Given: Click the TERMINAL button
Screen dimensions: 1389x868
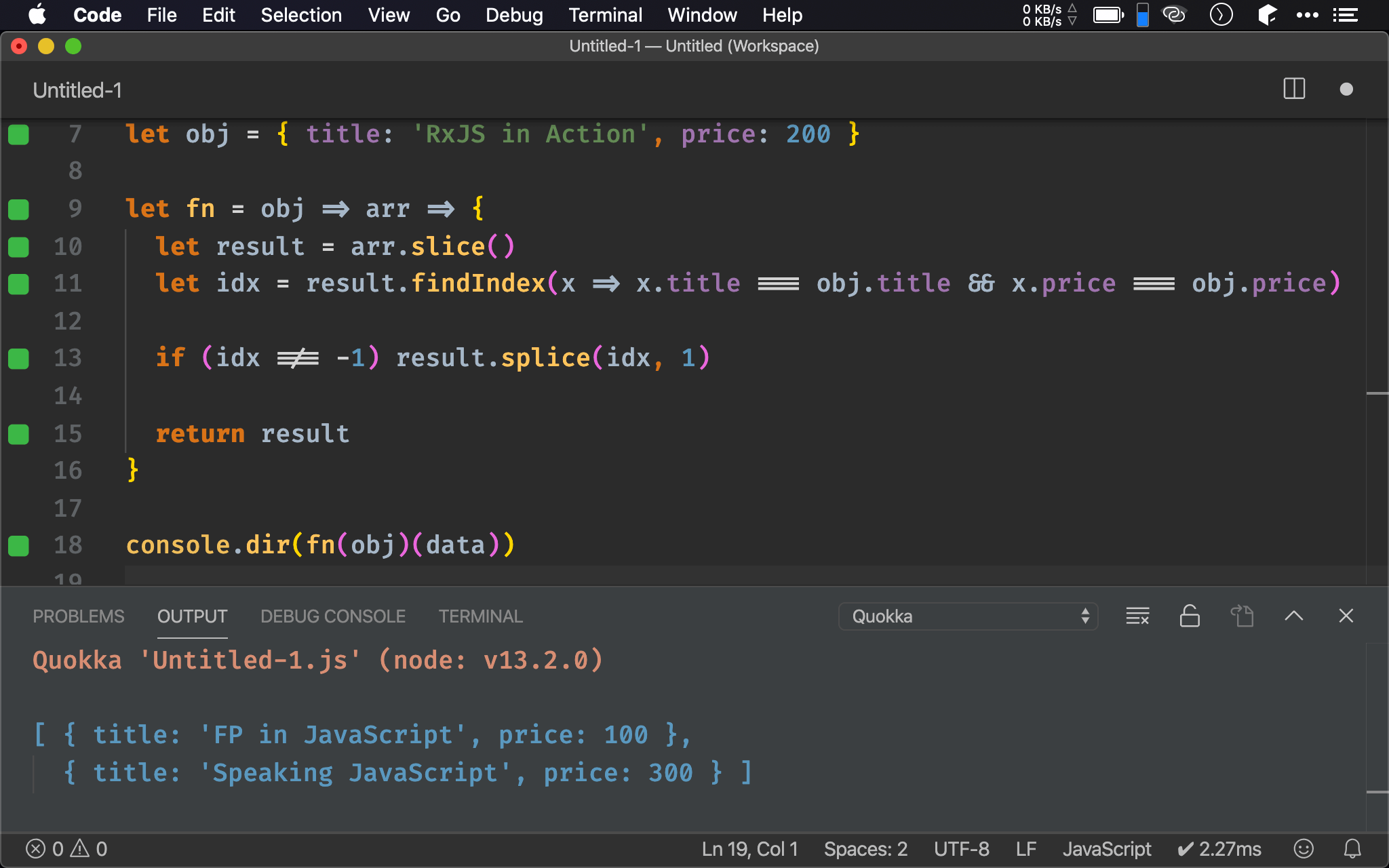Looking at the screenshot, I should click(479, 615).
